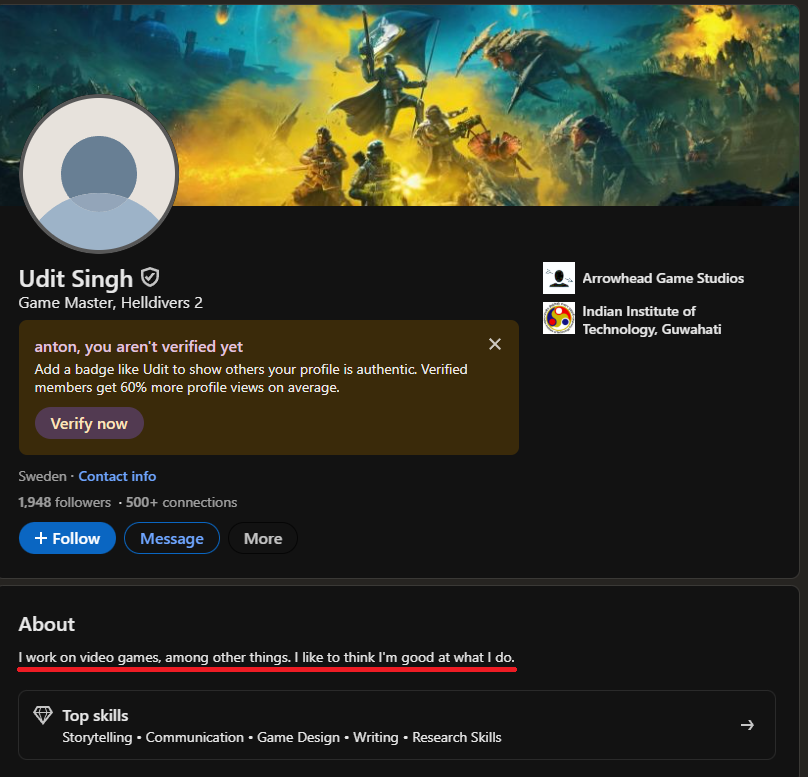Open top skills details with the arrow
809x777 pixels.
747,725
